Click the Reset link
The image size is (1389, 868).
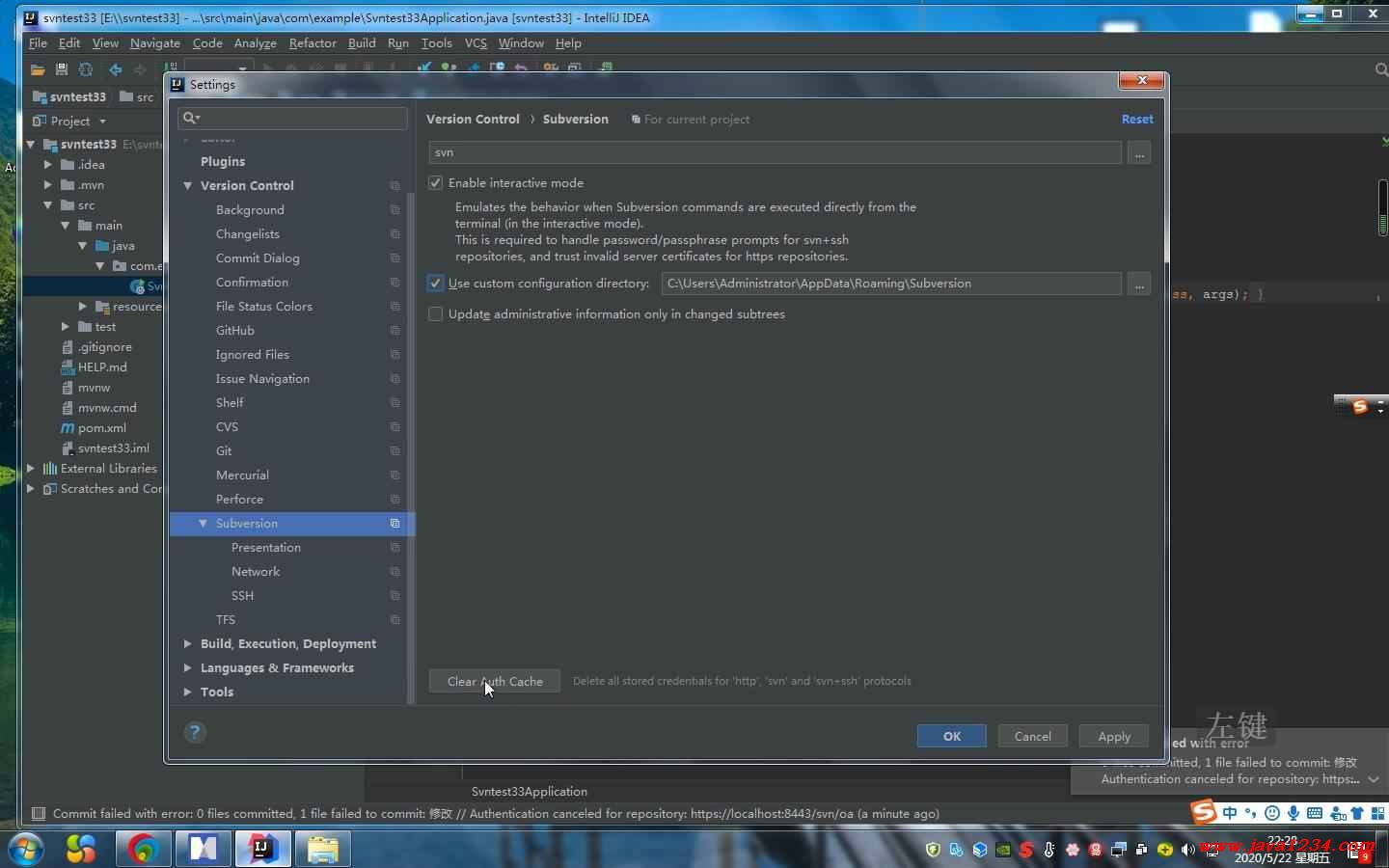pyautogui.click(x=1137, y=120)
